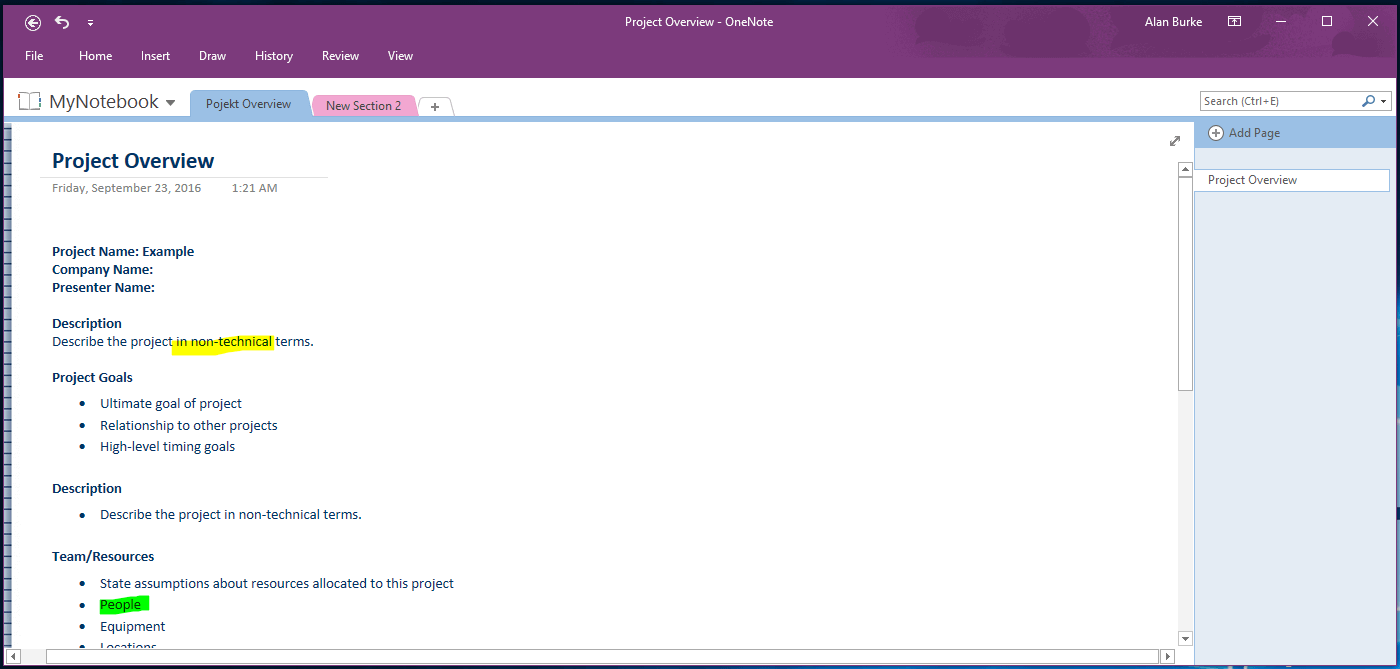1400x669 pixels.
Task: Click the horizontal scrollbar right arrow
Action: (x=1167, y=656)
